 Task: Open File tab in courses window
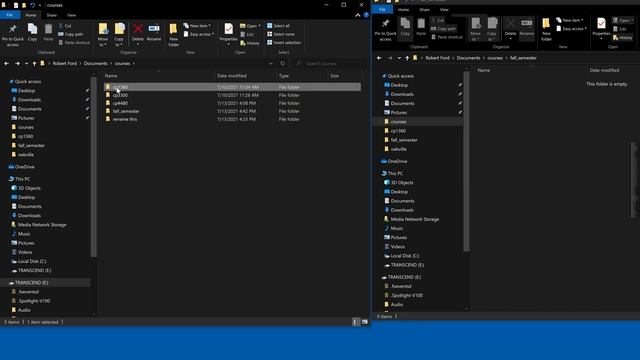coord(10,15)
